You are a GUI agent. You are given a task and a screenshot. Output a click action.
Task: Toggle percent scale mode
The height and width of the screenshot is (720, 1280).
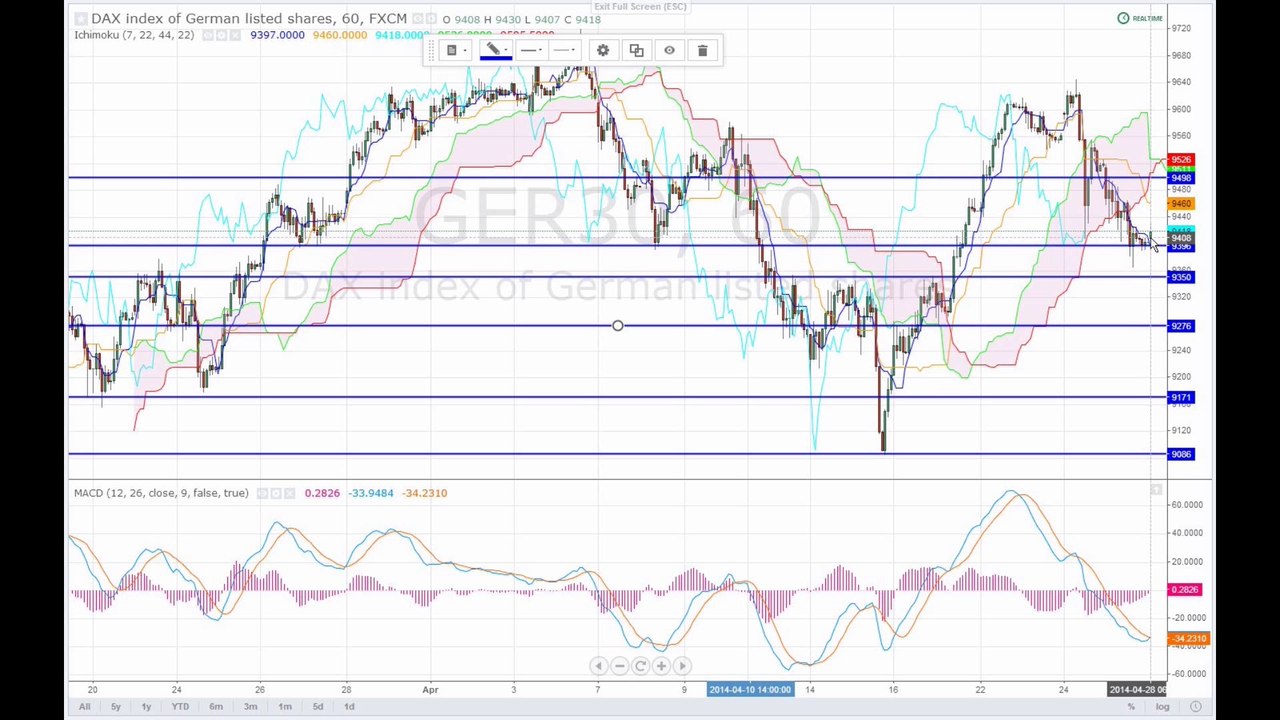point(1131,707)
